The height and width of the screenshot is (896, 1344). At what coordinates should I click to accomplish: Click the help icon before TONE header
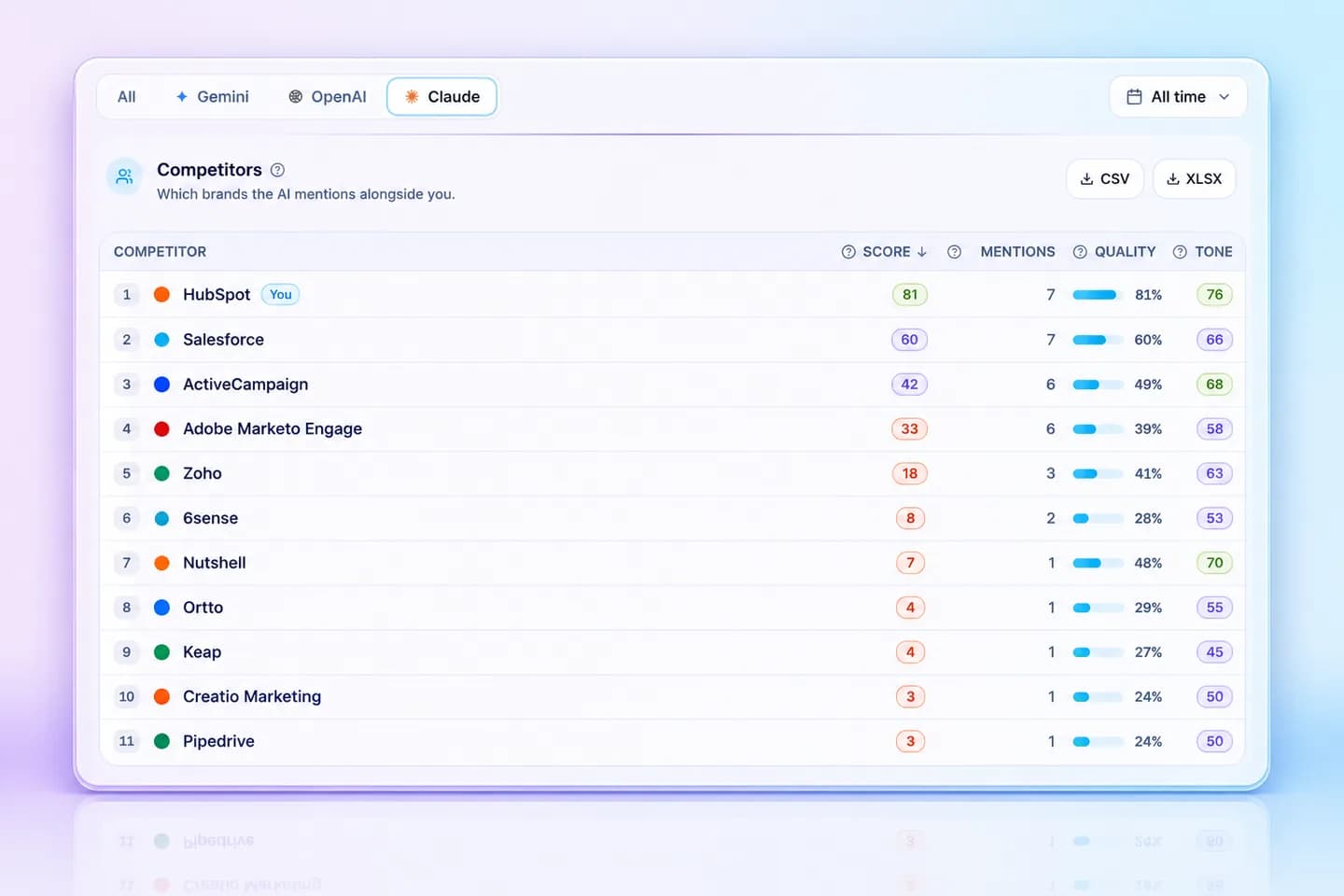click(1180, 252)
